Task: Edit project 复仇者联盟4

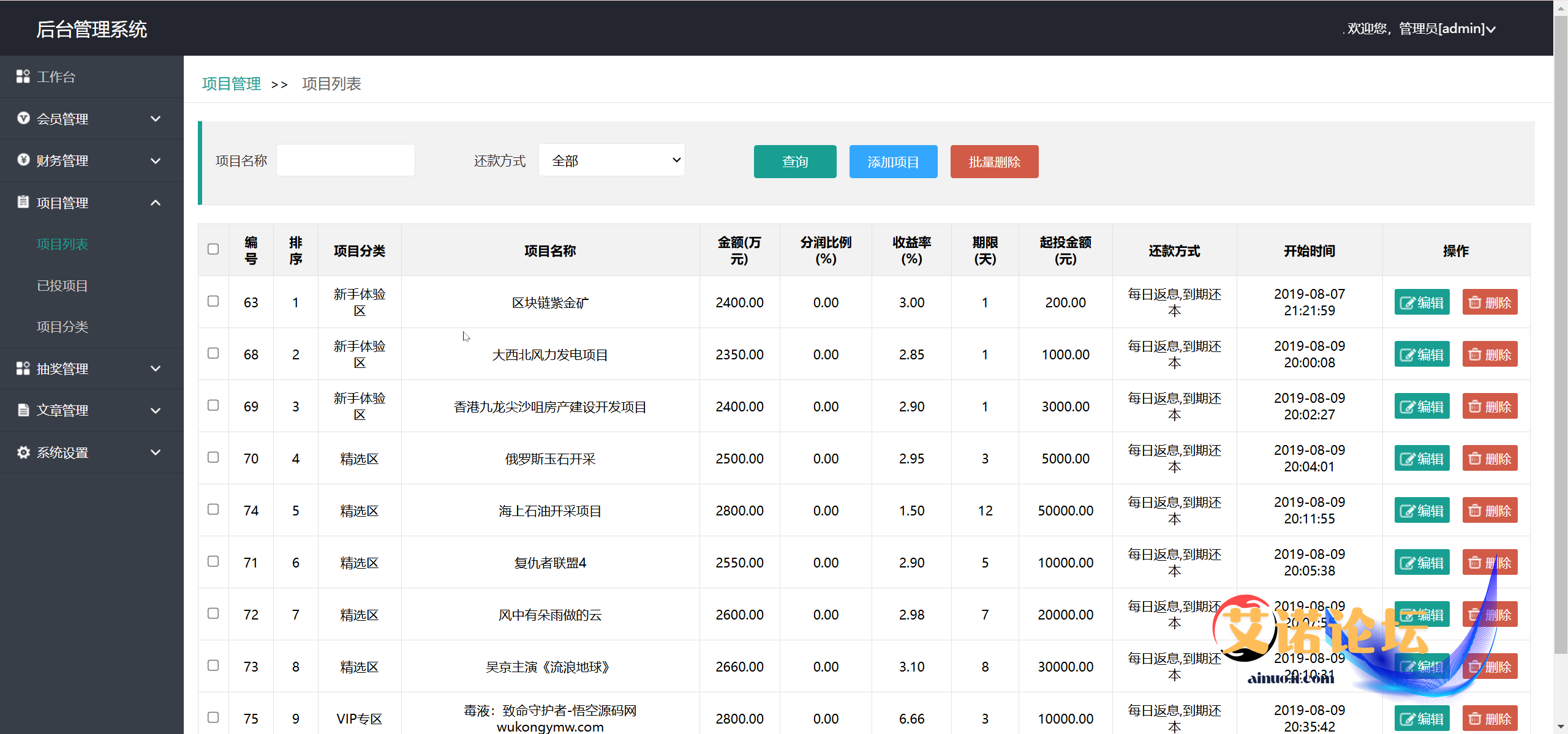Action: click(x=1422, y=563)
